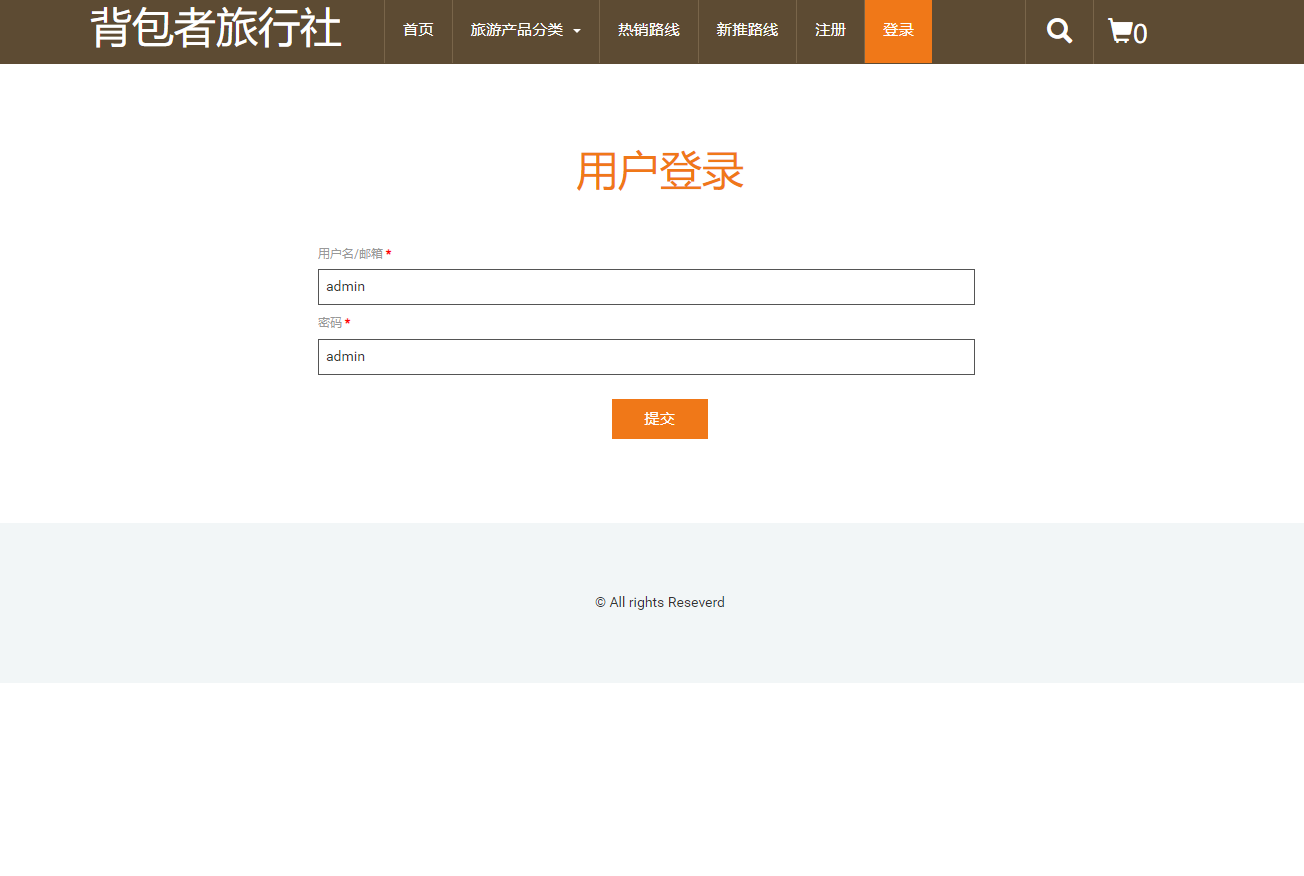Switch to the 首页 menu item
Image resolution: width=1304 pixels, height=876 pixels.
click(x=417, y=31)
